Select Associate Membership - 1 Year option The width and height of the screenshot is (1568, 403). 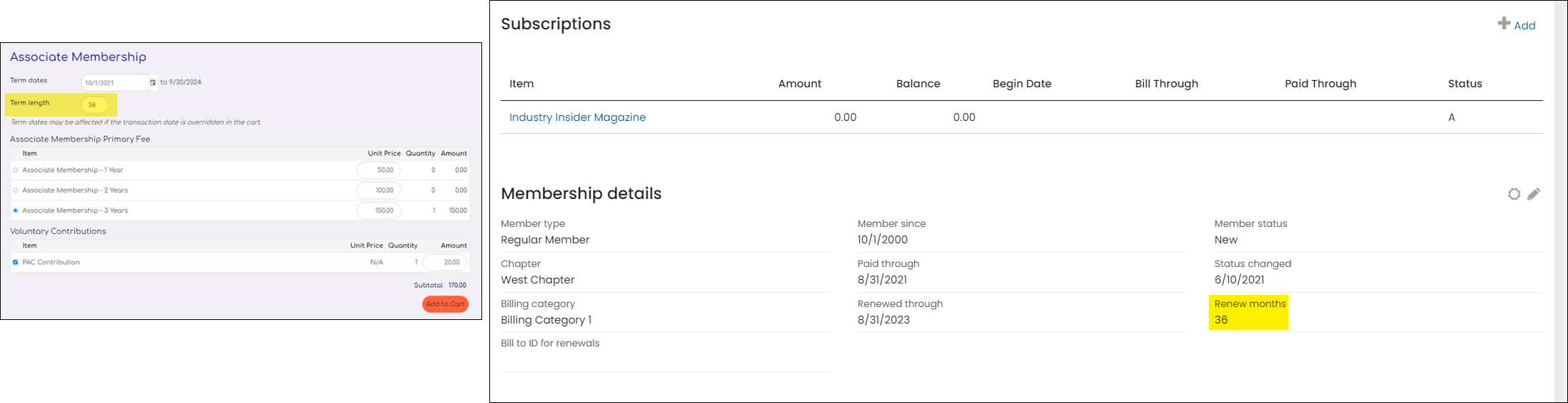(16, 170)
